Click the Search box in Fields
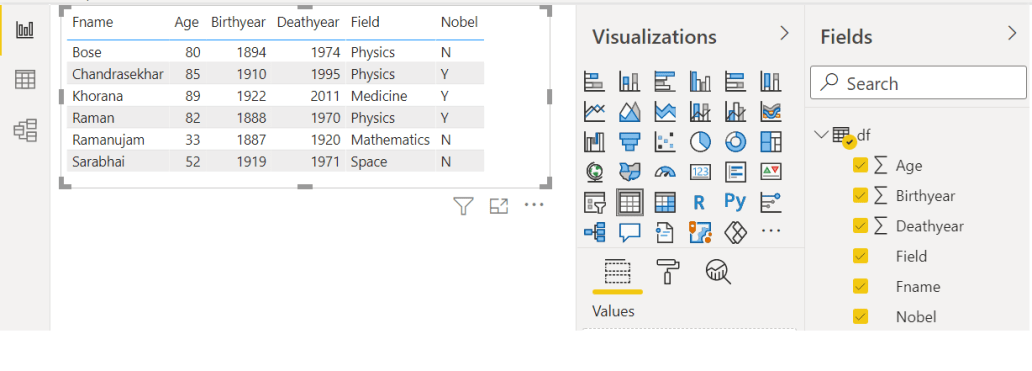This screenshot has width=1032, height=371. (x=918, y=83)
